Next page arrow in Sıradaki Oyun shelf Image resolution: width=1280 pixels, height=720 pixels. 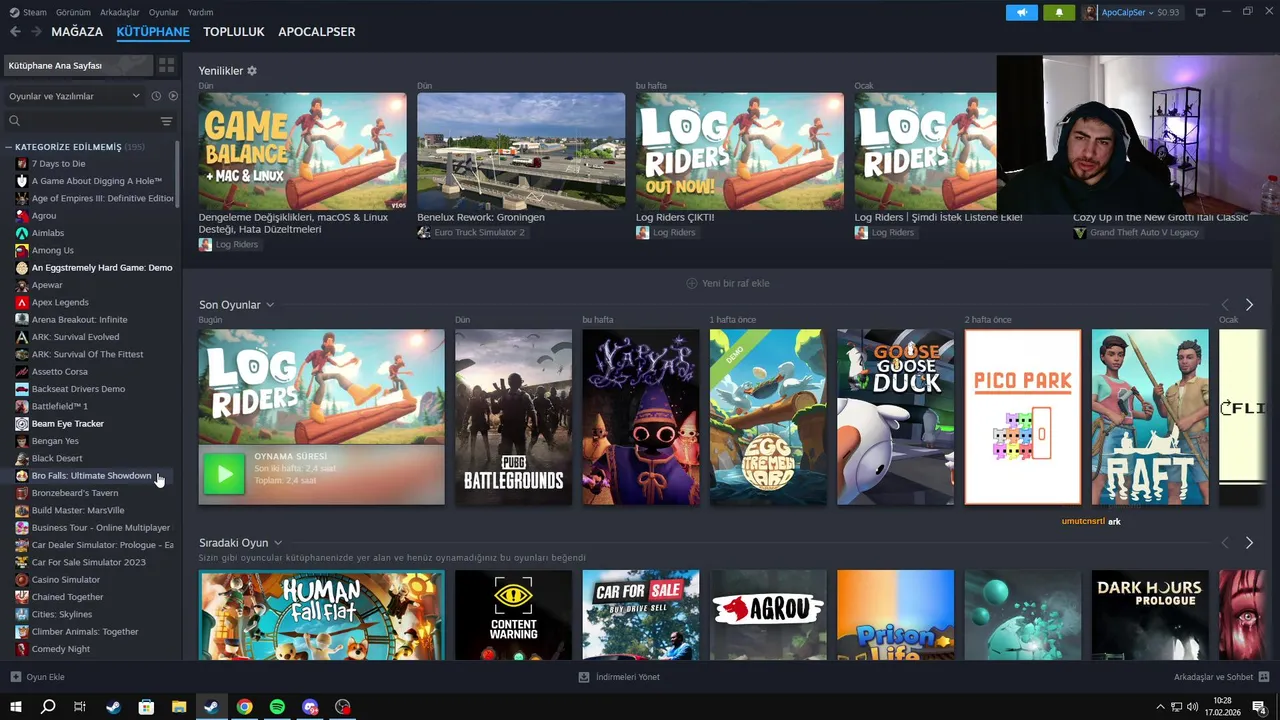pyautogui.click(x=1249, y=543)
